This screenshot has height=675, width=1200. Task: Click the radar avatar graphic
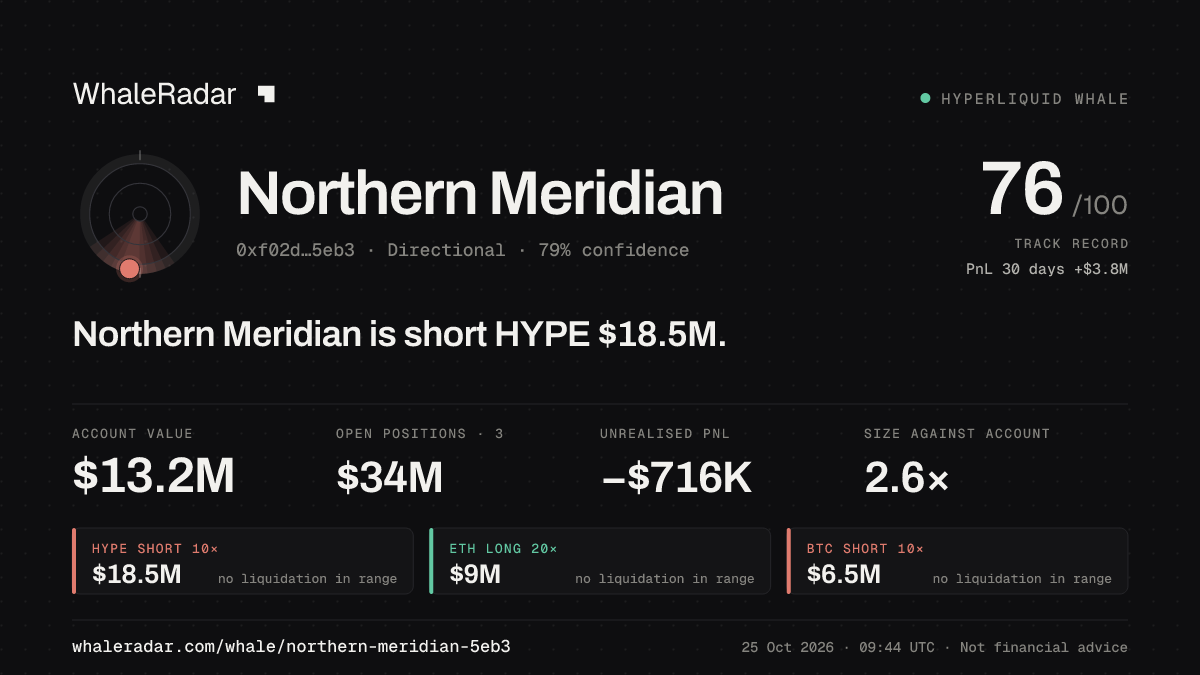[x=140, y=215]
